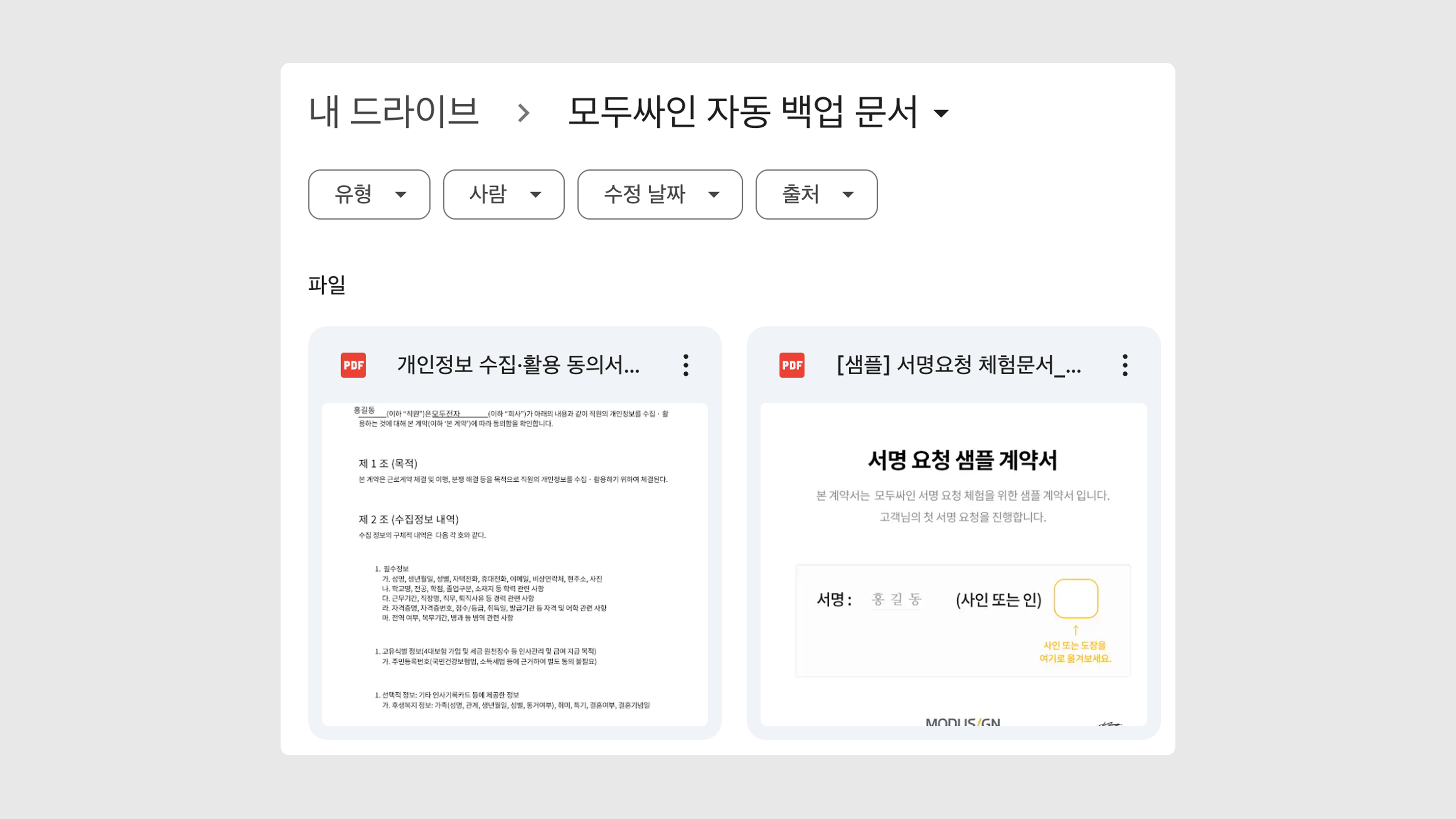Open three-dot menu for [샘플] 서명요청 체험문서
The width and height of the screenshot is (1456, 819).
pyautogui.click(x=1125, y=365)
